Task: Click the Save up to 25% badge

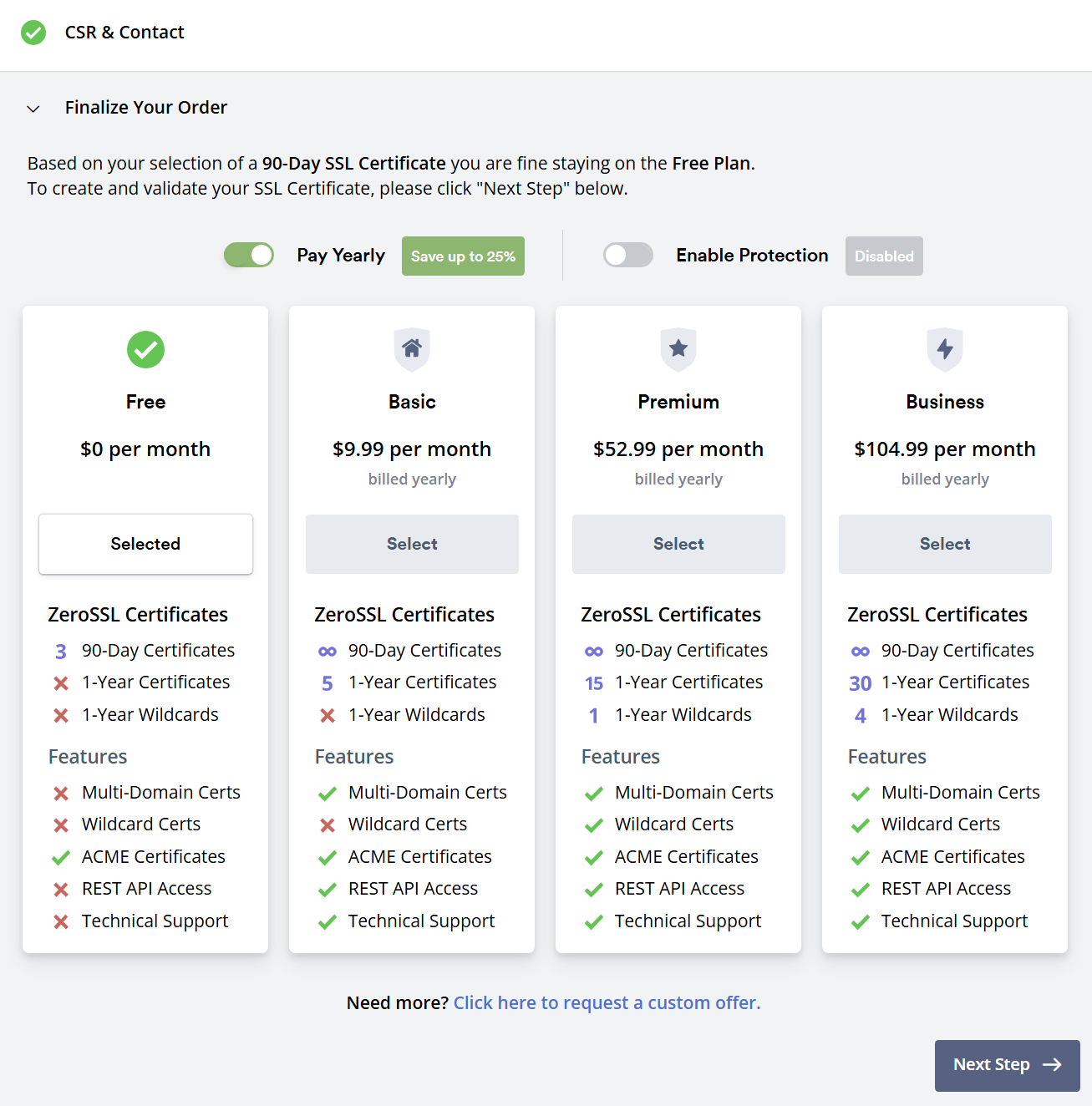Action: (x=463, y=256)
